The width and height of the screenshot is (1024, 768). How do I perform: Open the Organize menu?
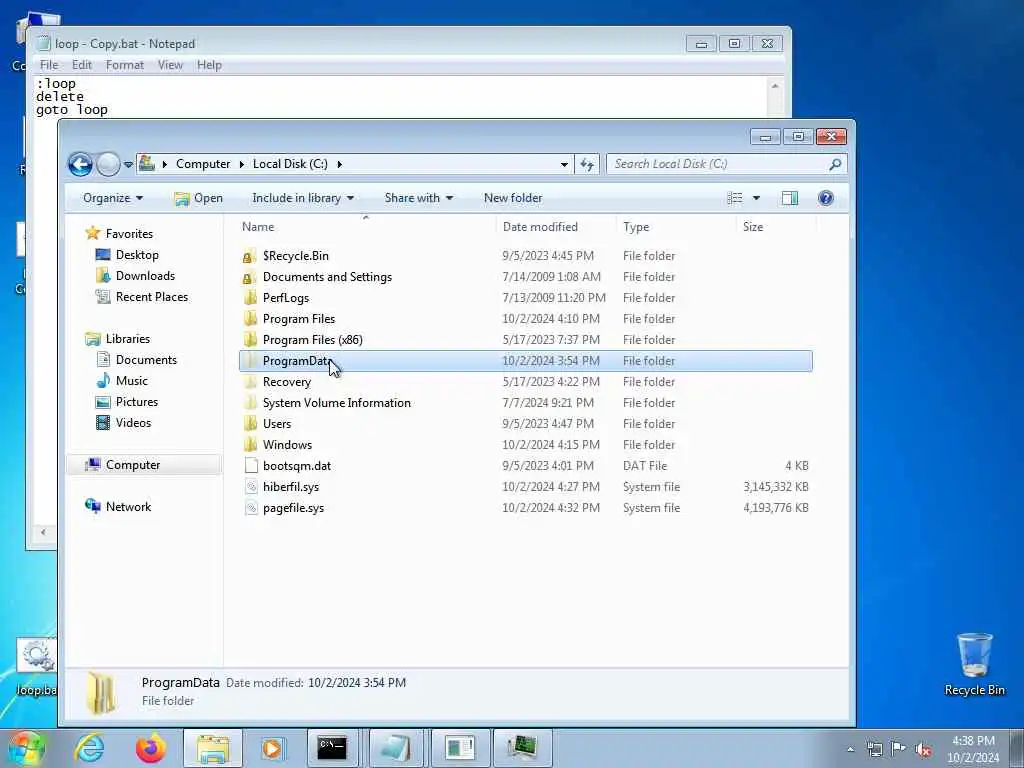coord(113,198)
